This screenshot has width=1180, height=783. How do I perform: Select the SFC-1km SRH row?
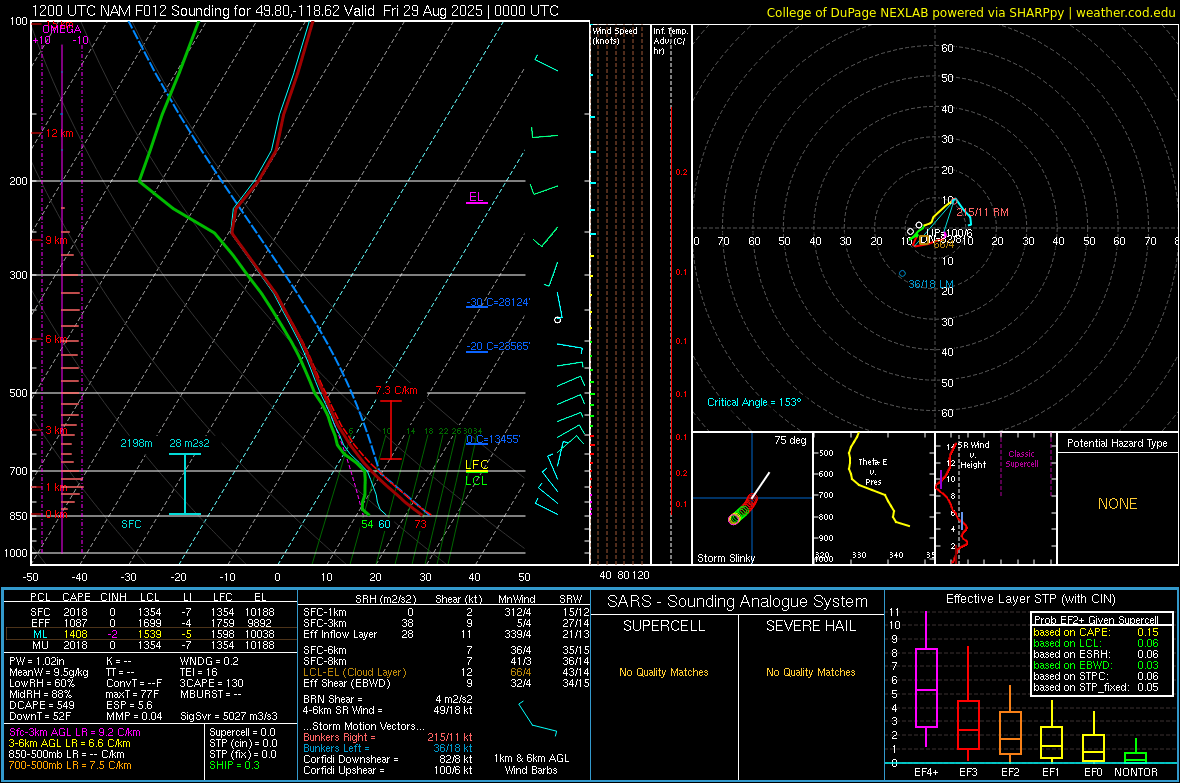click(x=445, y=612)
